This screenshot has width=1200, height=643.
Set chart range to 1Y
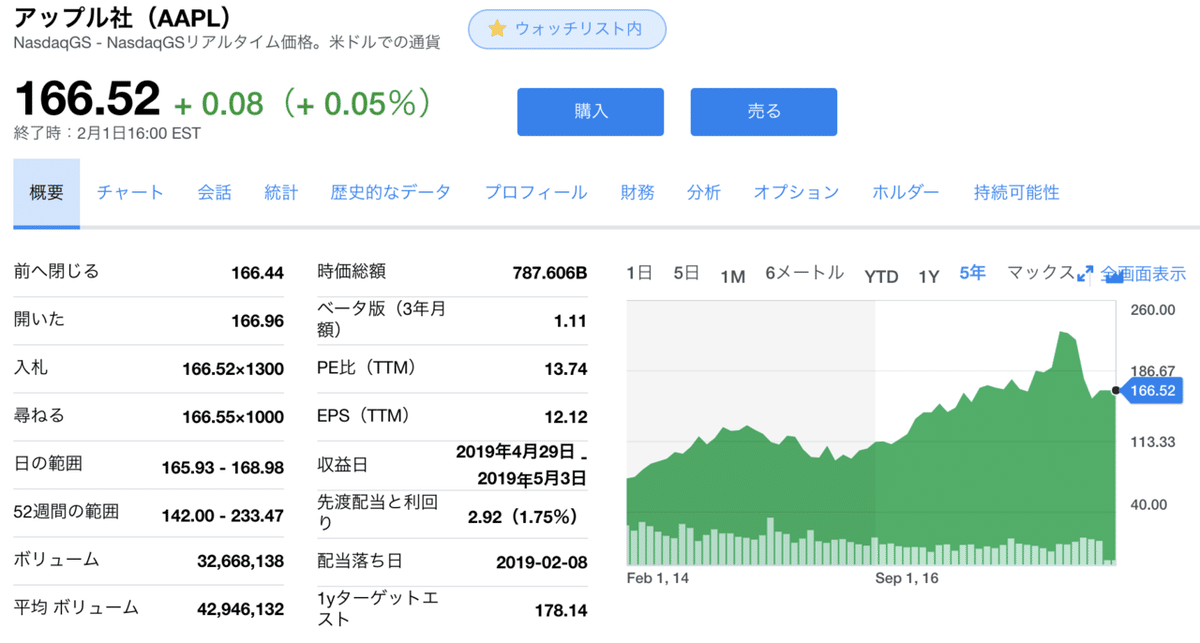click(x=929, y=277)
